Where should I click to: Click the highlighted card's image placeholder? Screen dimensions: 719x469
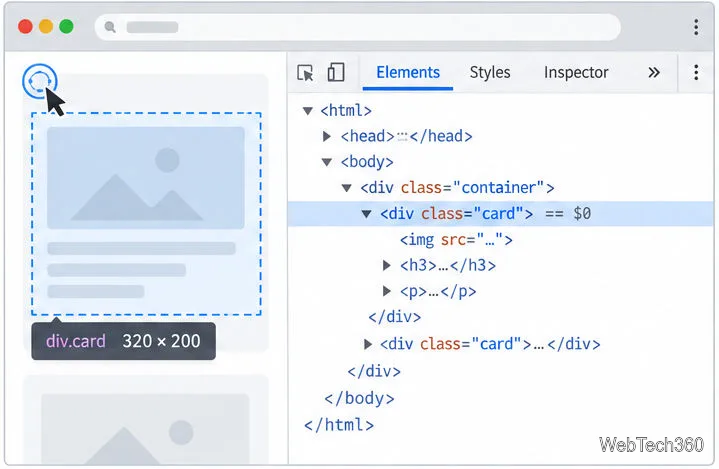pos(146,178)
